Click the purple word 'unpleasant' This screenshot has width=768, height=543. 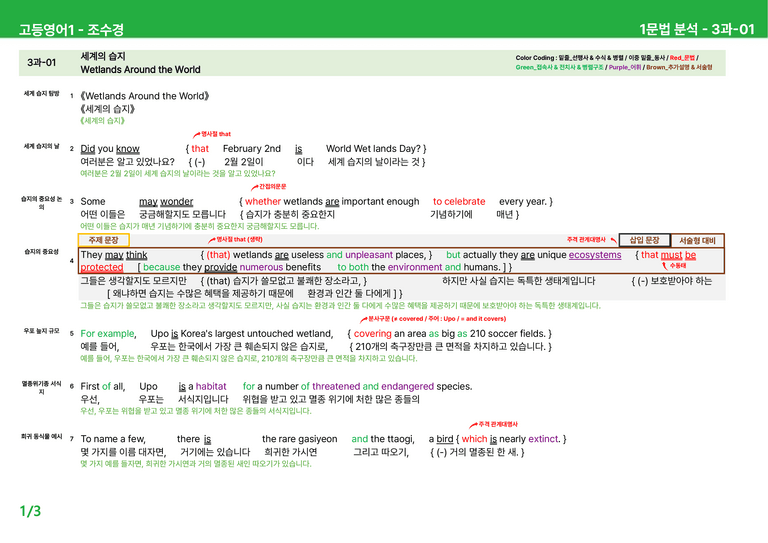369,255
